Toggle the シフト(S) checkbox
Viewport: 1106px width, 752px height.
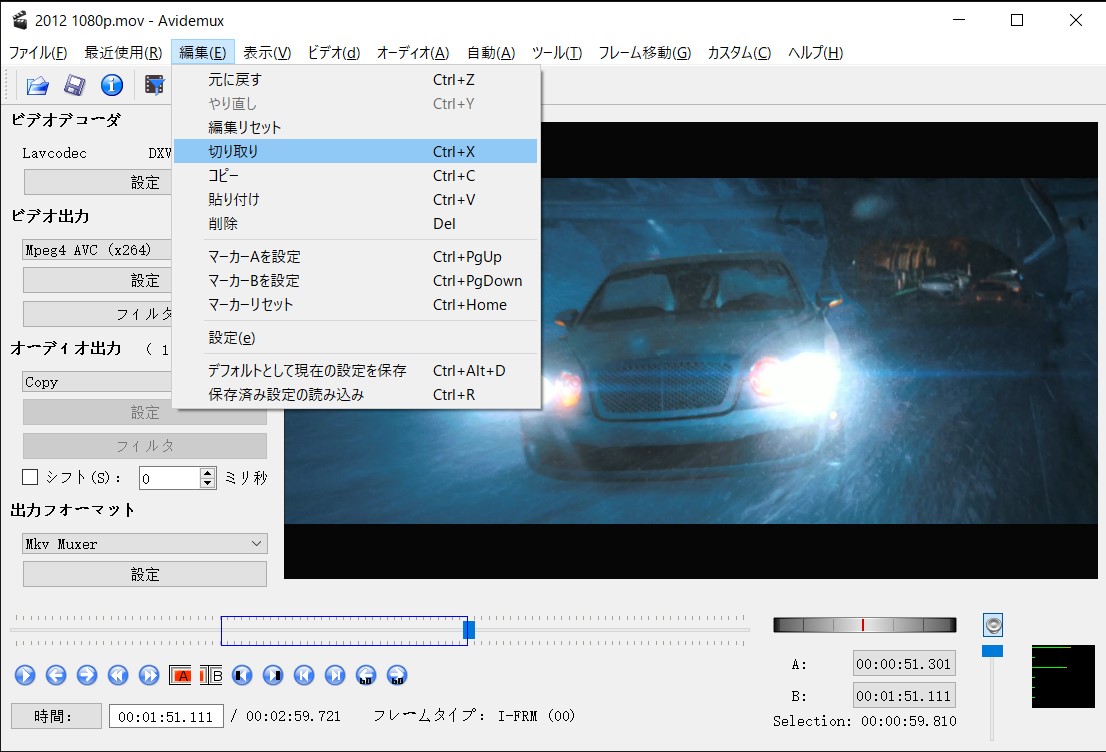[30, 478]
